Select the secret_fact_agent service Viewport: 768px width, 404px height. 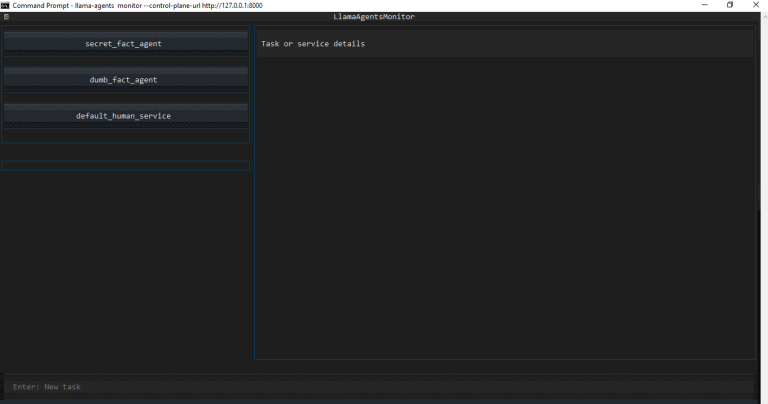[124, 44]
